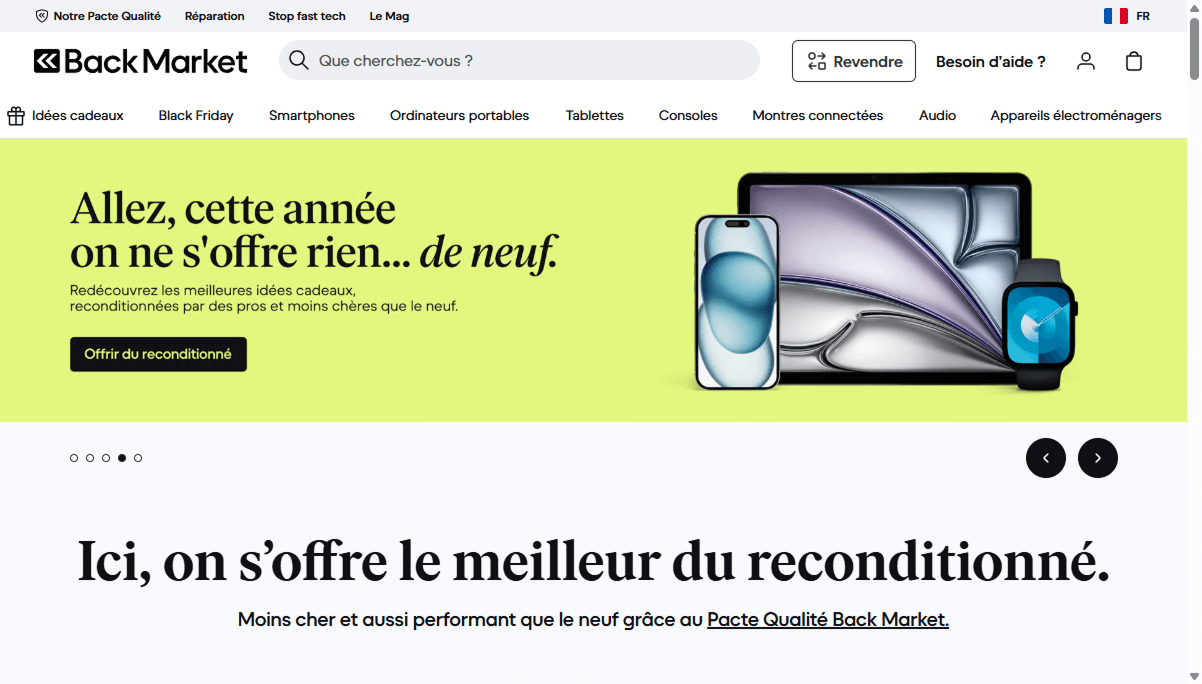Open the user account icon
The height and width of the screenshot is (684, 1202).
coord(1086,61)
